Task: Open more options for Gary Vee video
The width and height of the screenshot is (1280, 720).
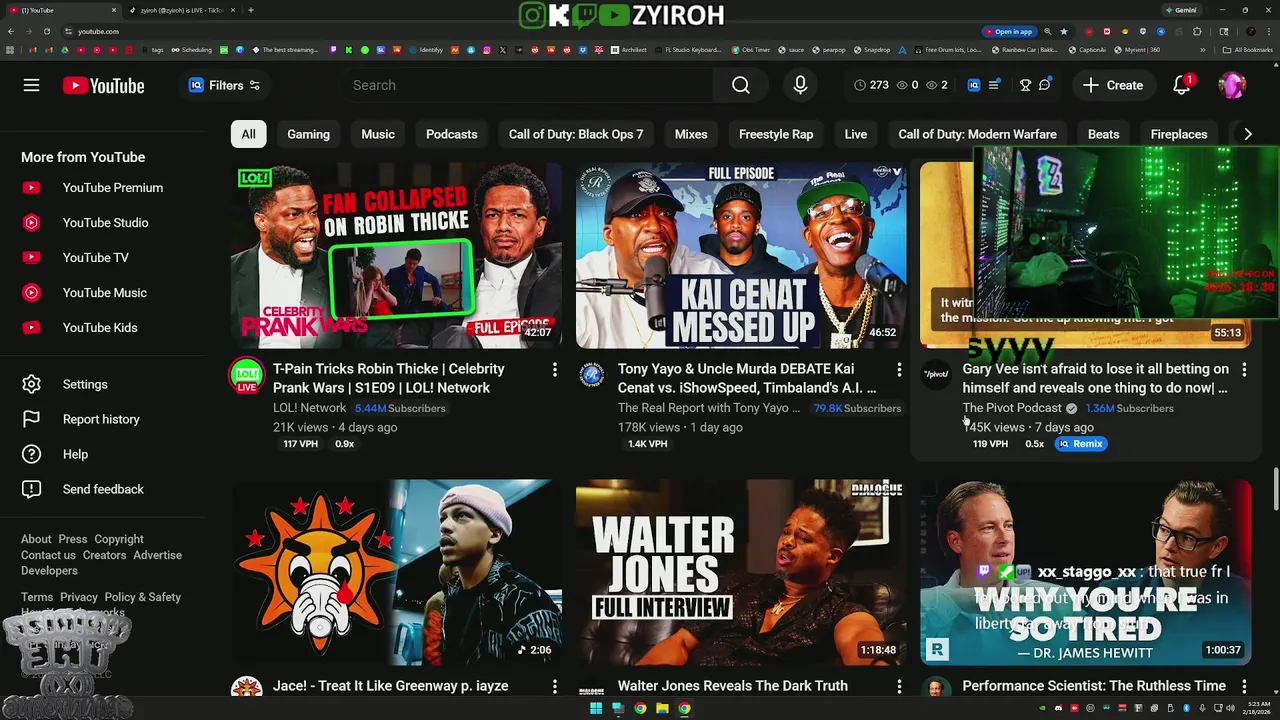Action: click(x=1244, y=370)
